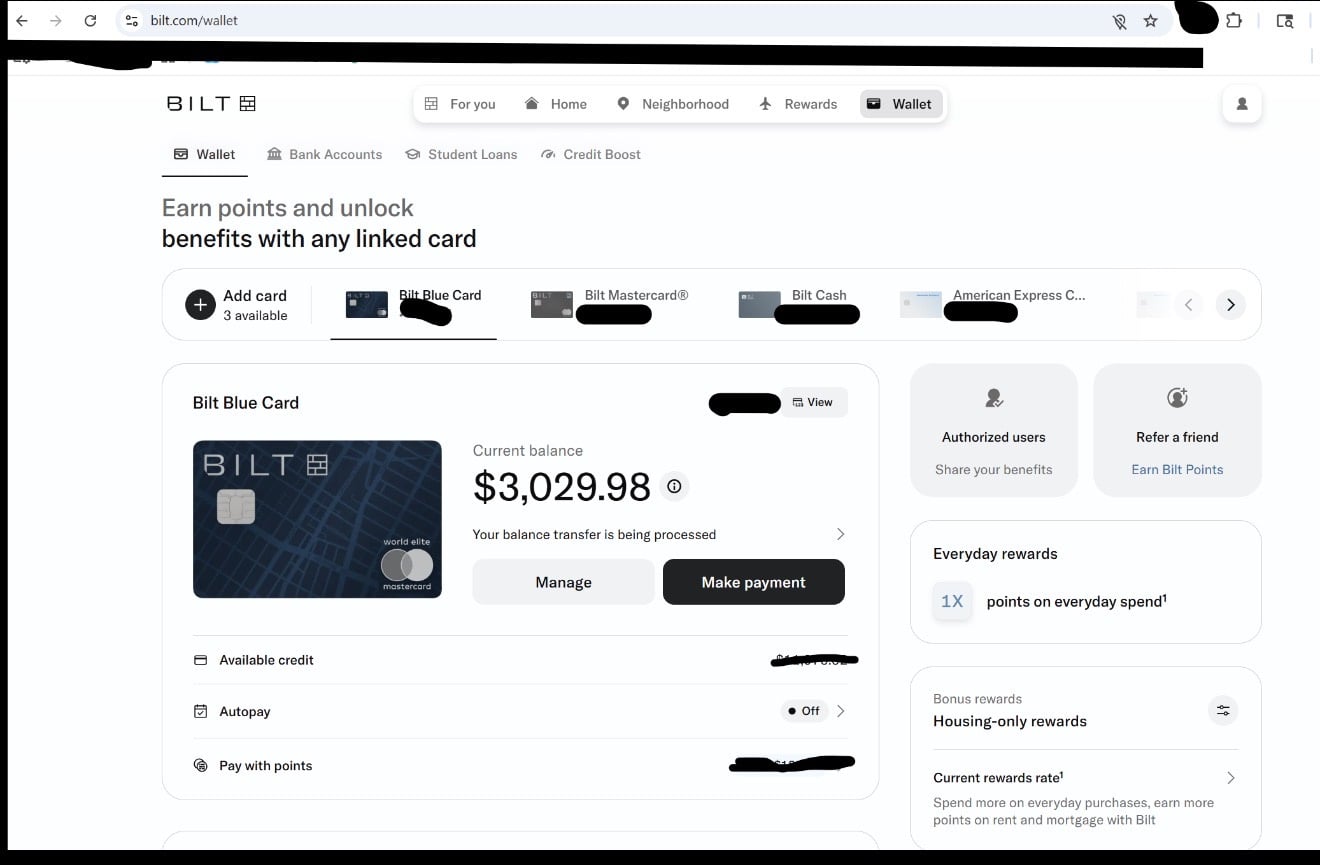Click the Autopay calendar icon
The width and height of the screenshot is (1320, 865).
(200, 711)
